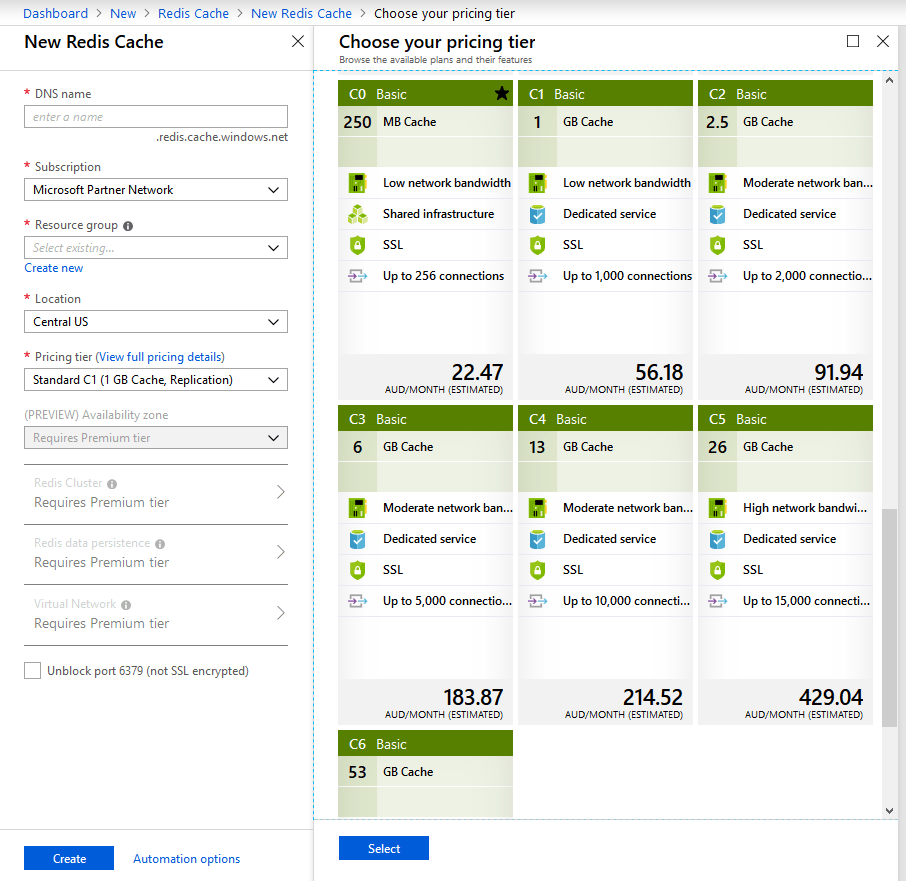
Task: Open View full pricing details link
Action: pyautogui.click(x=160, y=357)
